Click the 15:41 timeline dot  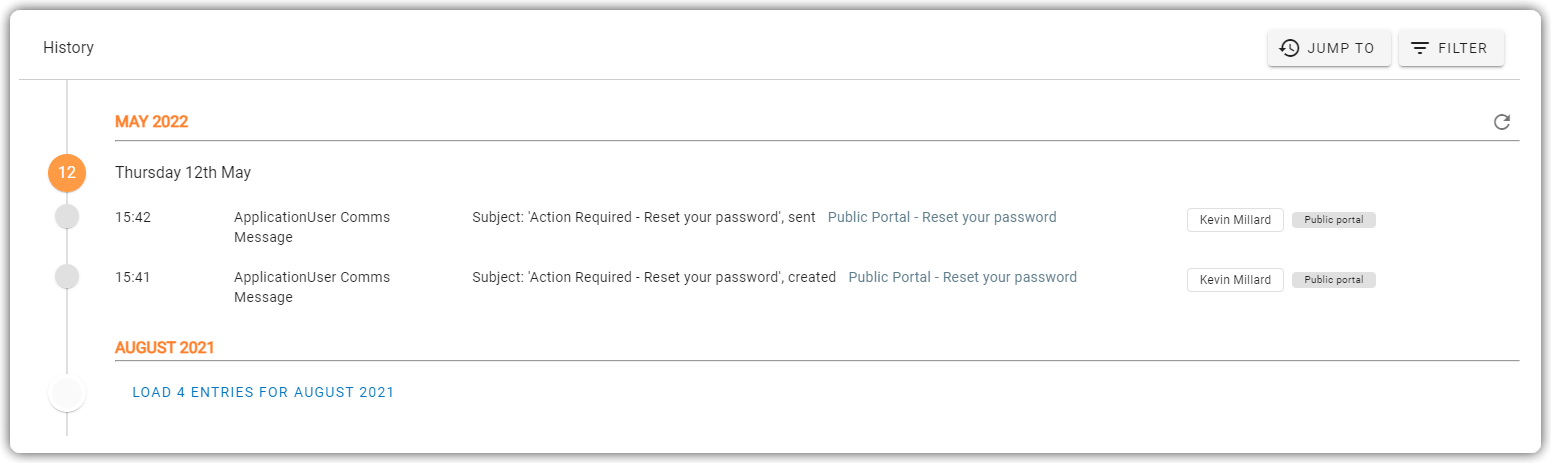67,277
